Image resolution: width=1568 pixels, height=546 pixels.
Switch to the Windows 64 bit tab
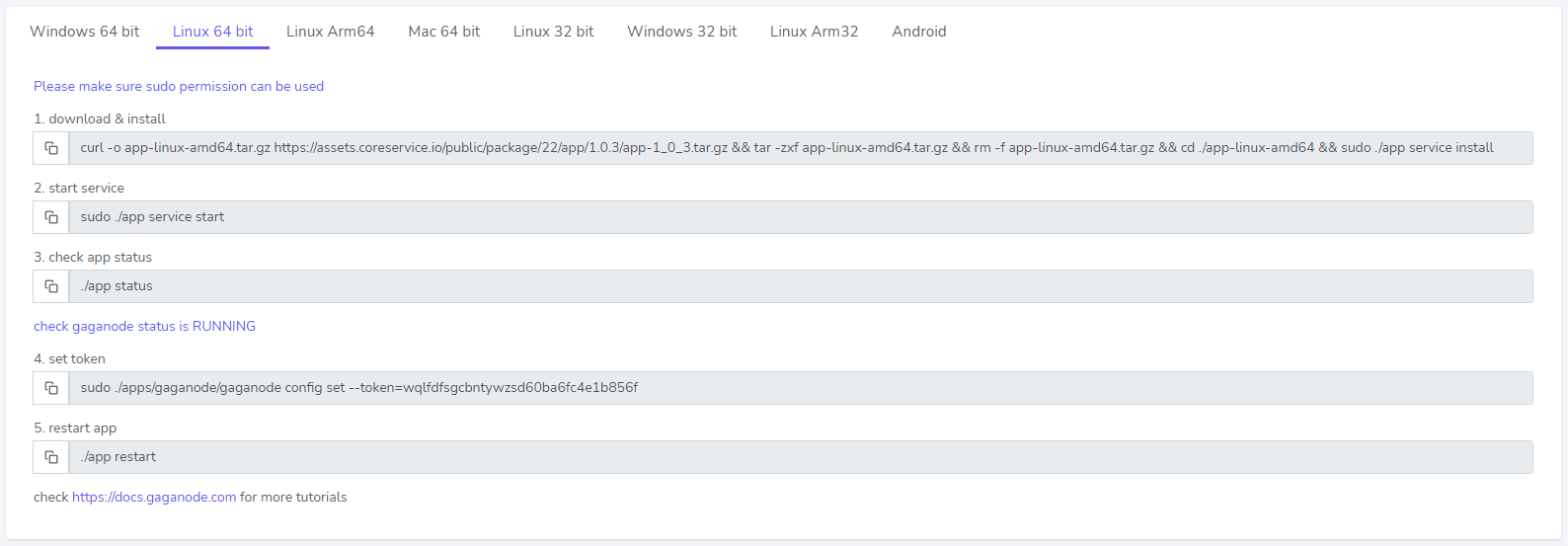point(85,32)
